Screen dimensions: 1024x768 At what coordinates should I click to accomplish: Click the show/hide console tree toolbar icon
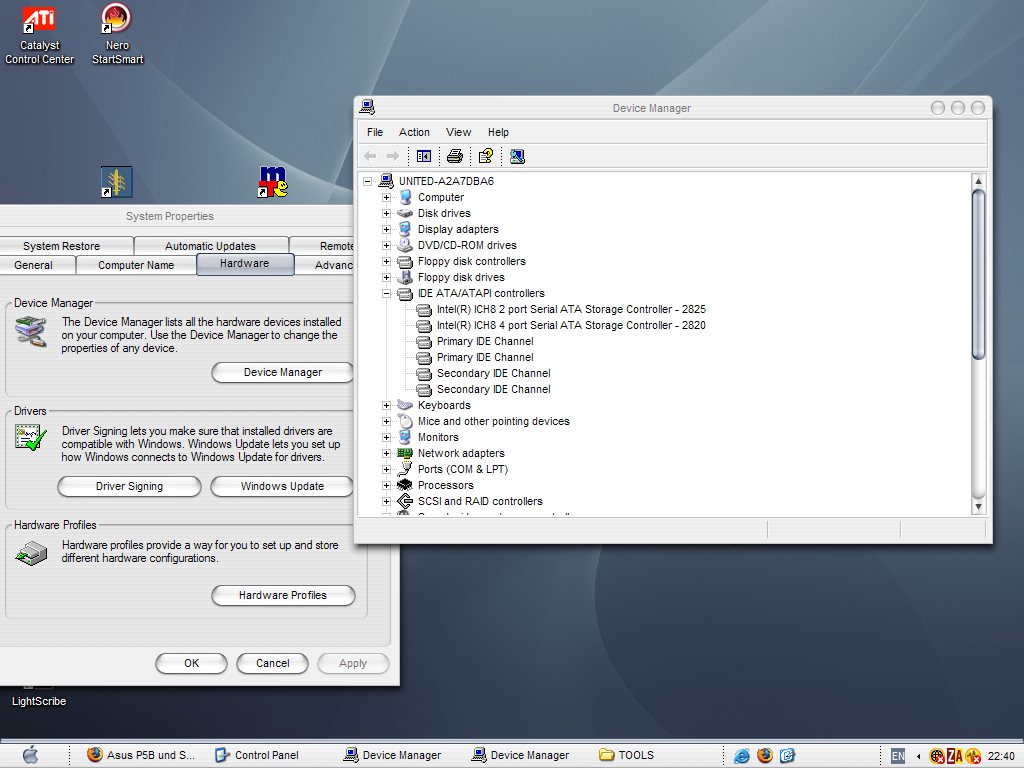[x=424, y=156]
